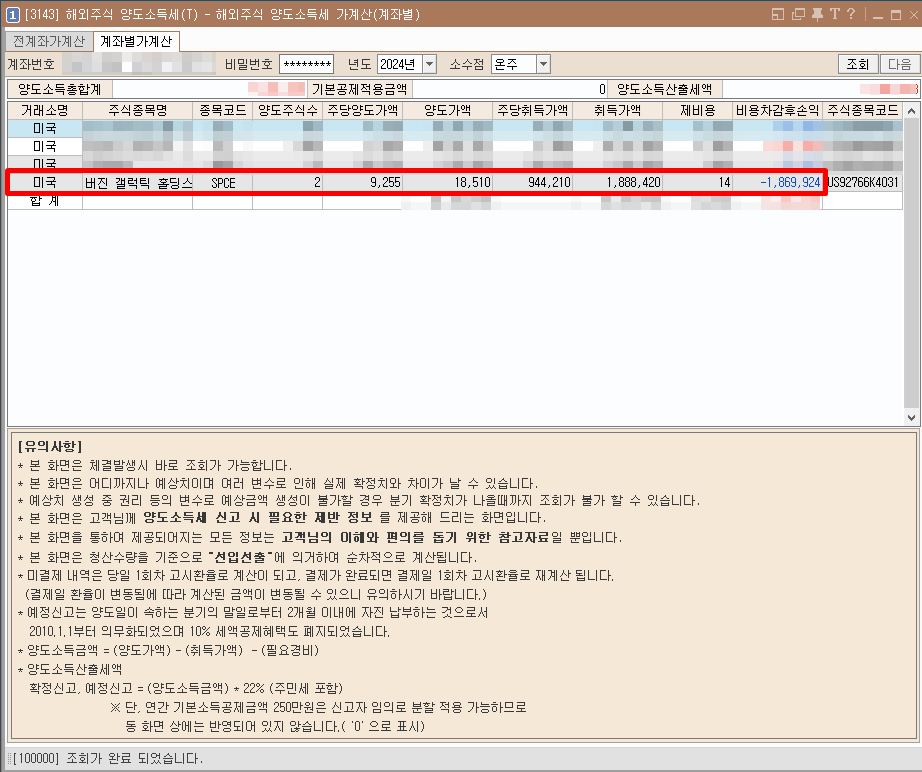922x772 pixels.
Task: Click the pin window icon in titlebar
Action: (818, 14)
